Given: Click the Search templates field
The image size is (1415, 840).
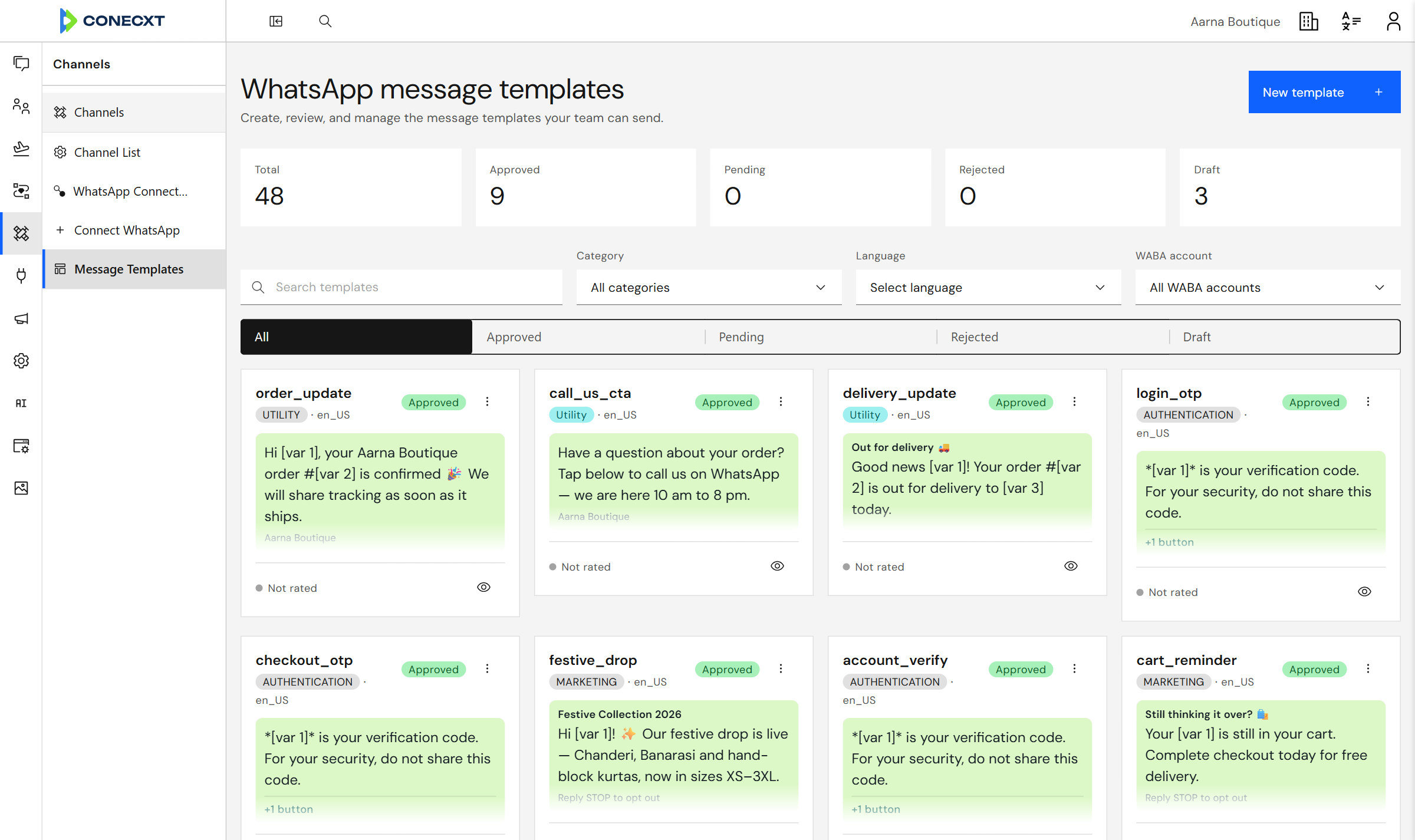Looking at the screenshot, I should tap(401, 287).
